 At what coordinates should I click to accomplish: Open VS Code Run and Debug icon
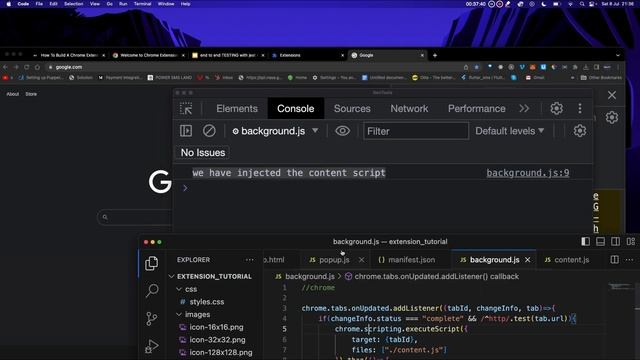click(151, 347)
